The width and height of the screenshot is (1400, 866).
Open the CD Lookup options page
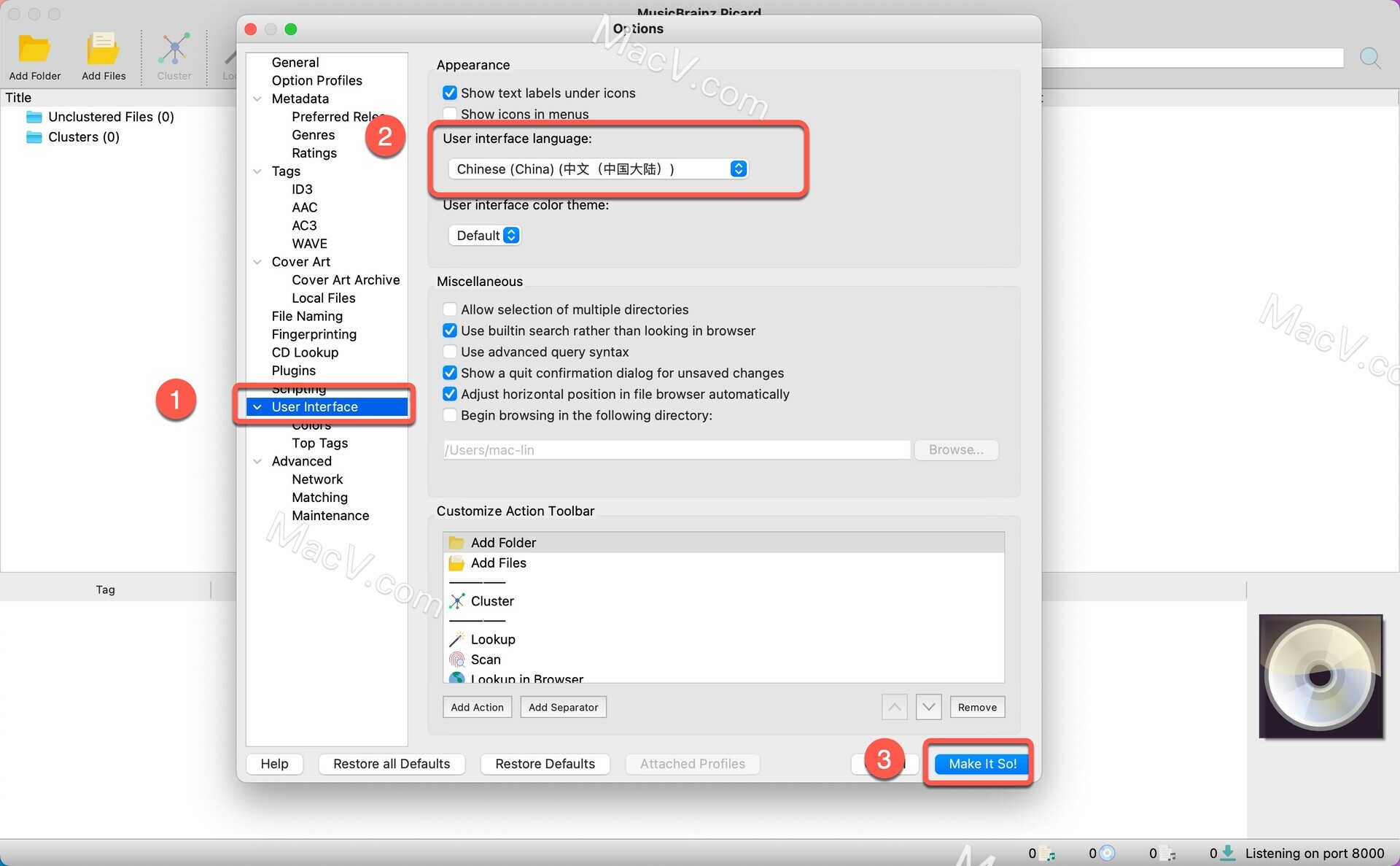305,352
